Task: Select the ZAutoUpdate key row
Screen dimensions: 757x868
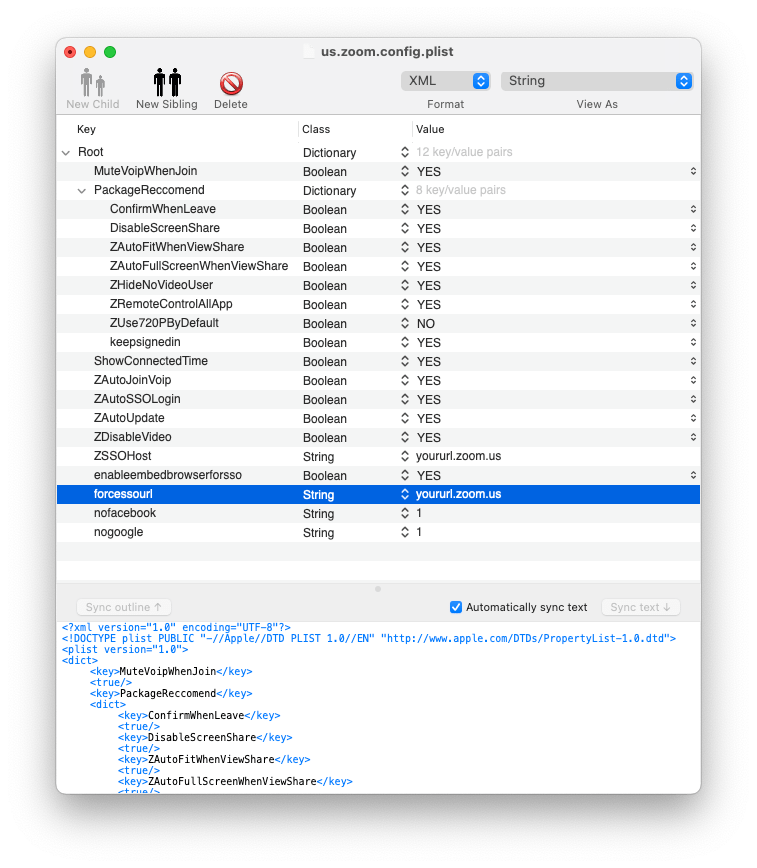Action: [129, 419]
